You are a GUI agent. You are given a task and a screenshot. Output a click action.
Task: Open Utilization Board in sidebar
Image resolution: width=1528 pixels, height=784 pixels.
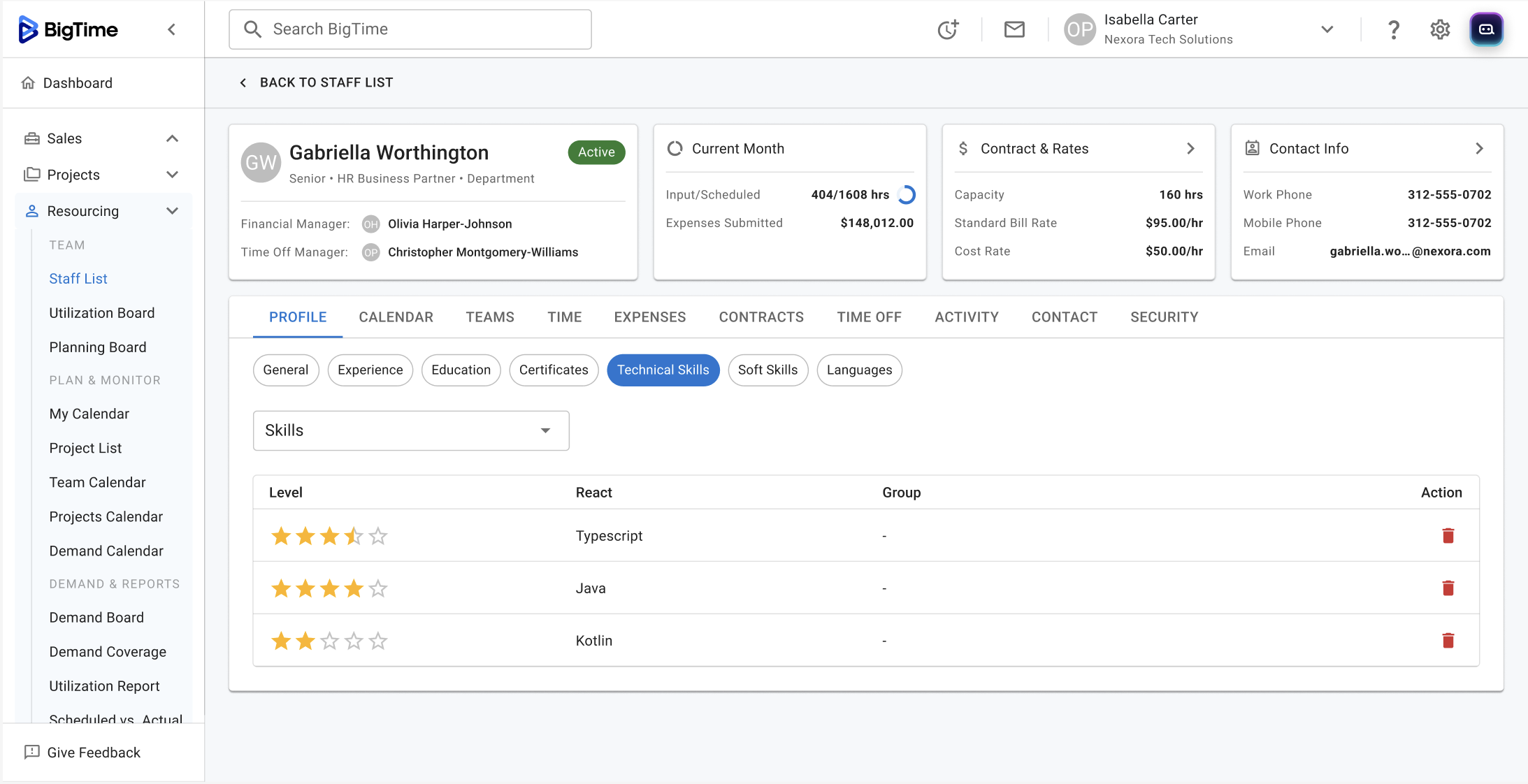(x=102, y=313)
